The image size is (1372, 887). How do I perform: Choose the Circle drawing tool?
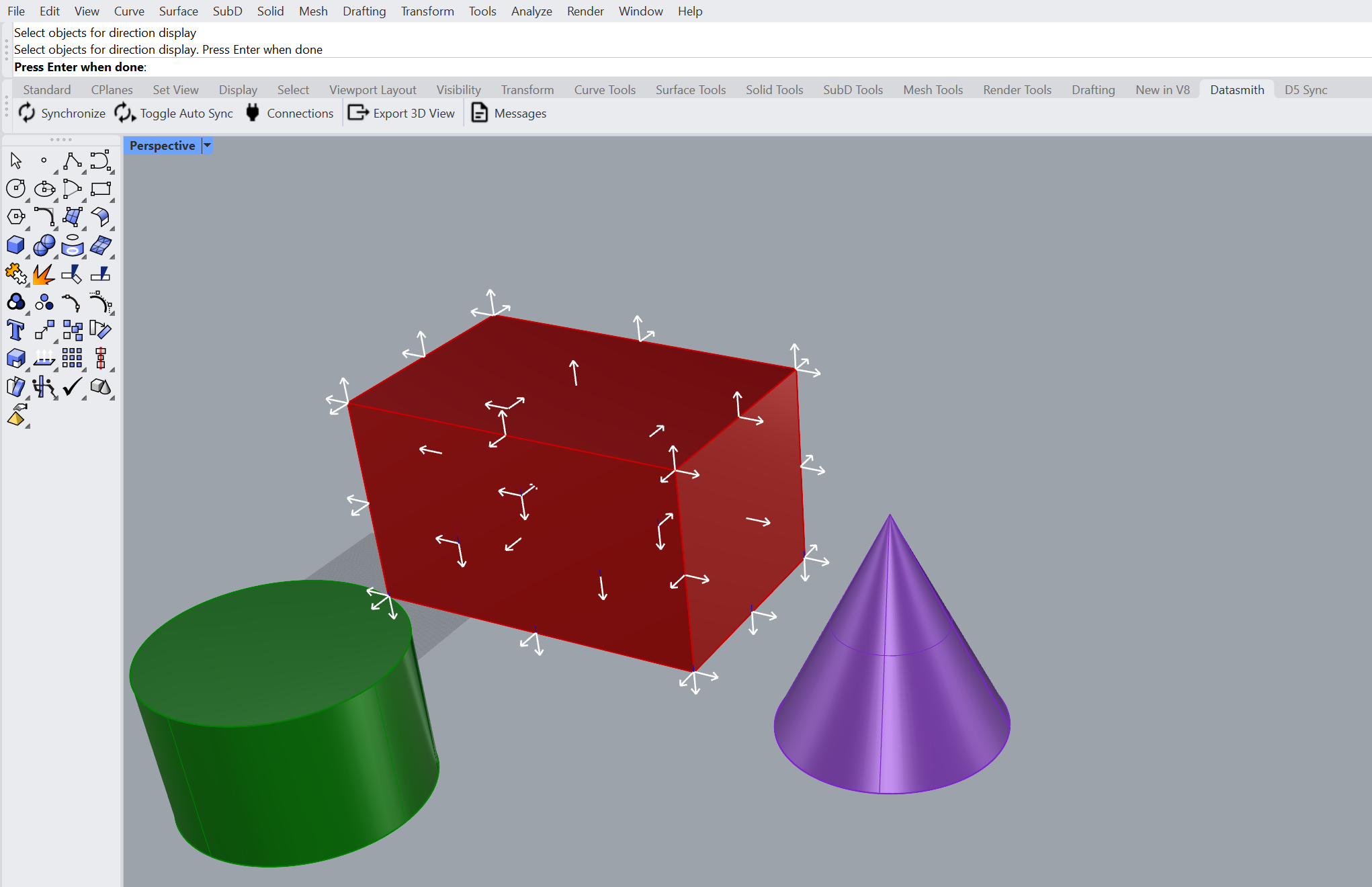pyautogui.click(x=15, y=189)
